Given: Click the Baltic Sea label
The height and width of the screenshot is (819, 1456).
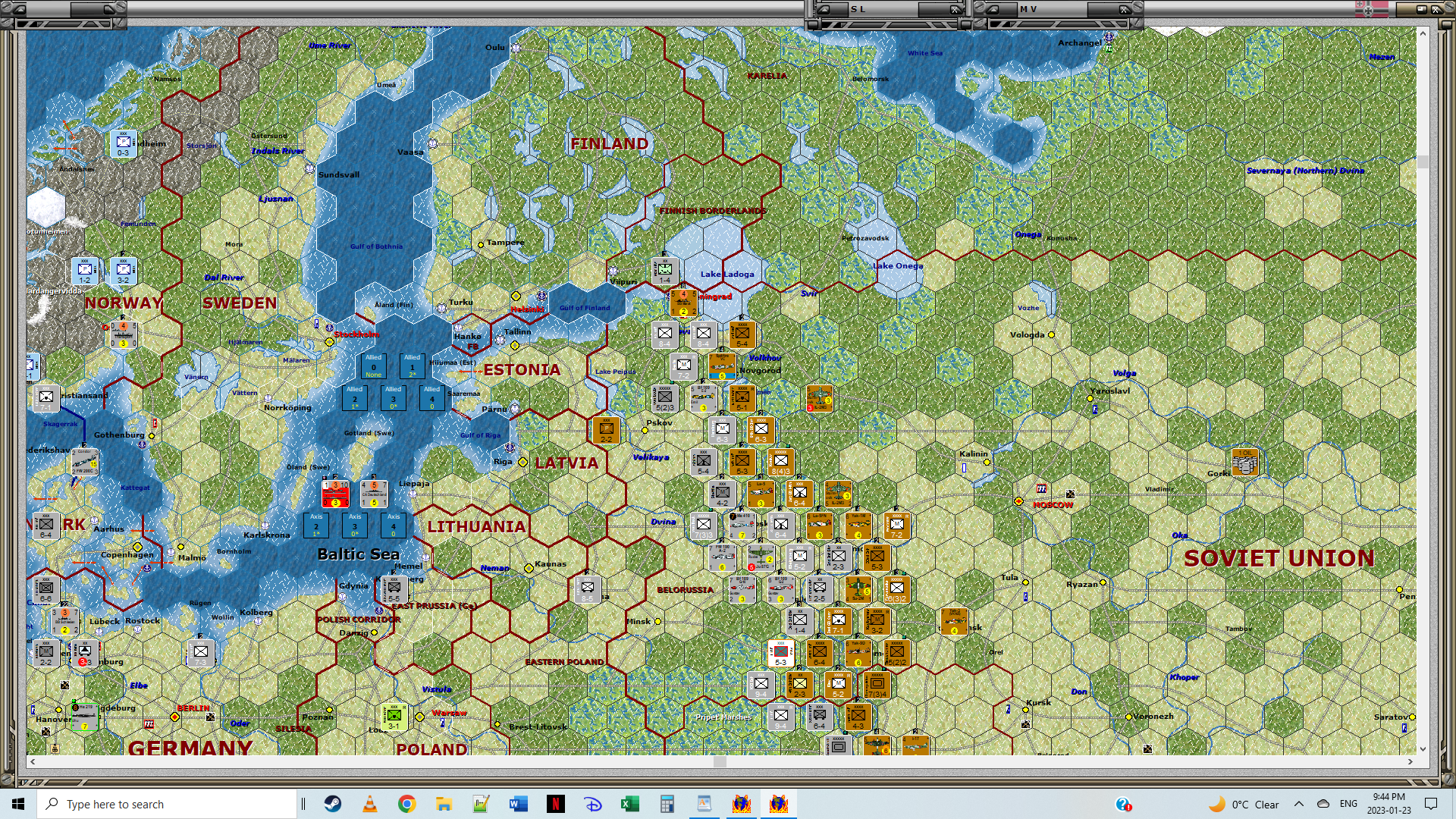Looking at the screenshot, I should [x=359, y=554].
